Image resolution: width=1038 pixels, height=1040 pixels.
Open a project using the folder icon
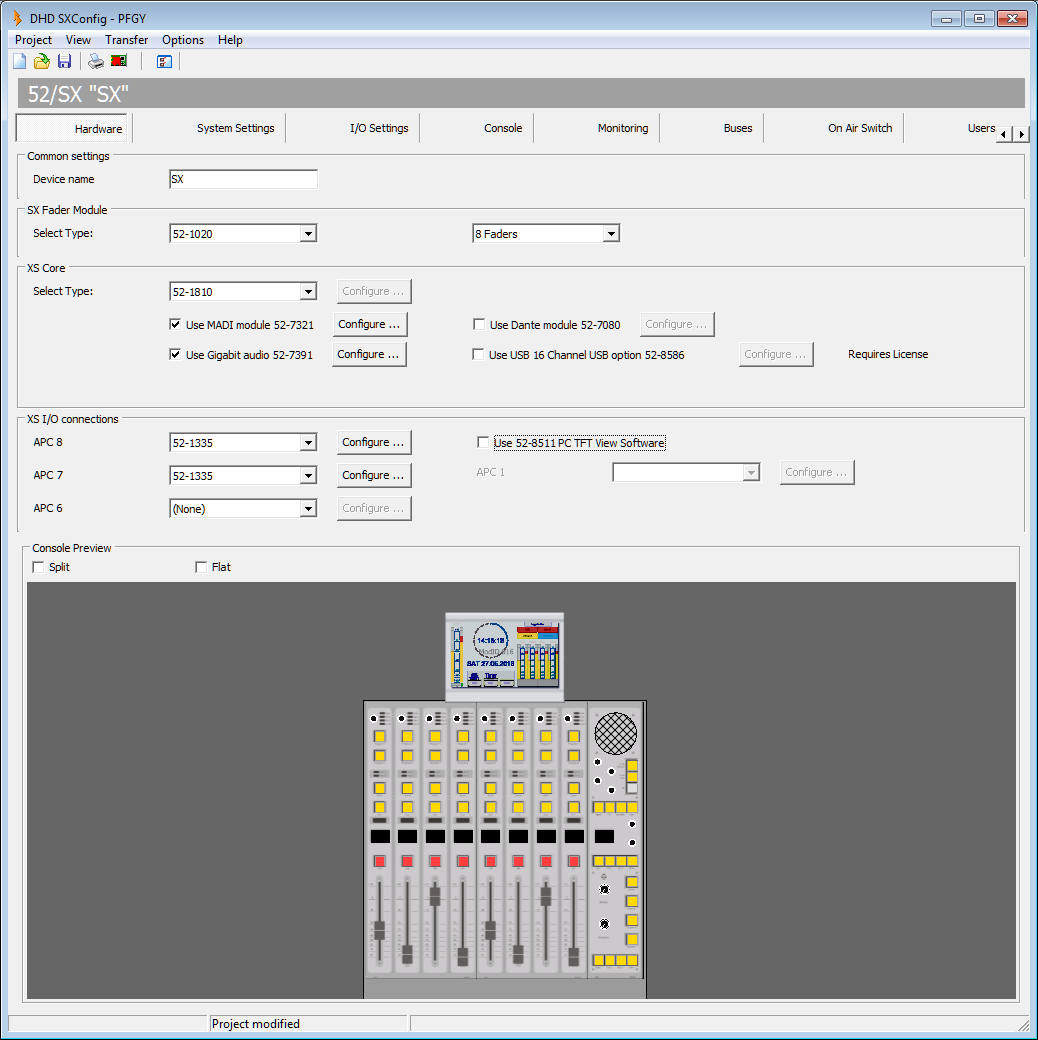42,62
